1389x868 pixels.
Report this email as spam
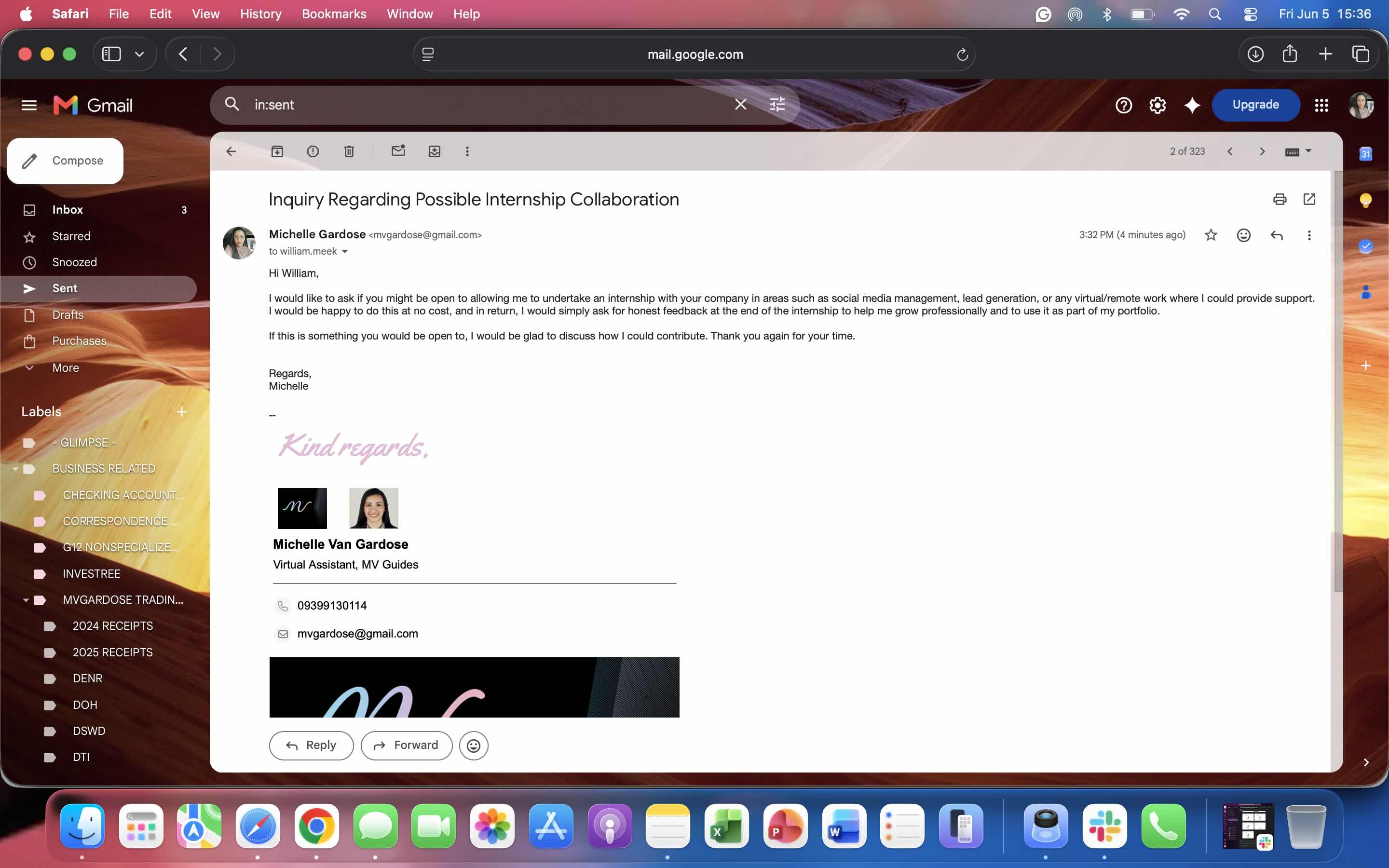tap(313, 151)
